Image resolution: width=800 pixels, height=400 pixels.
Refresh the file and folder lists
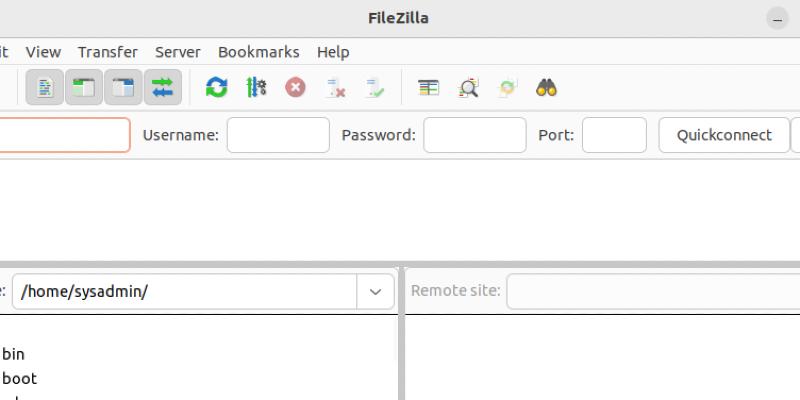click(x=216, y=88)
